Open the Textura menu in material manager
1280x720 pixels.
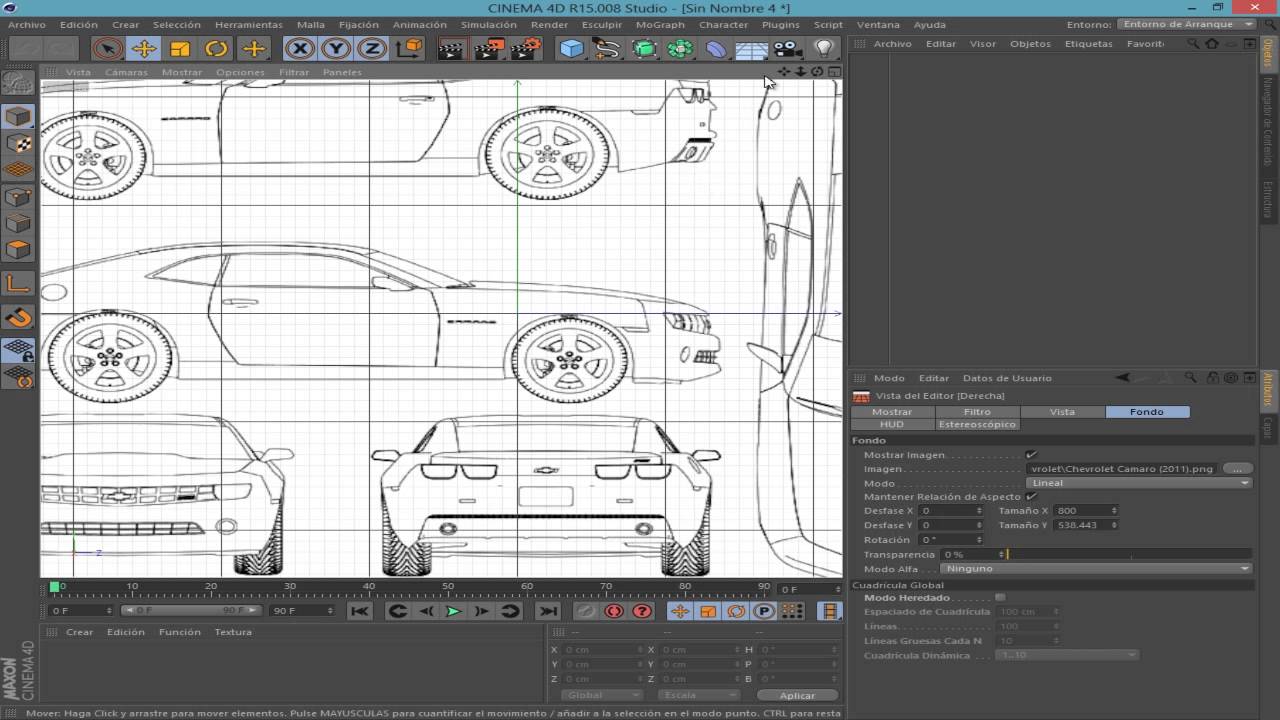[x=233, y=632]
